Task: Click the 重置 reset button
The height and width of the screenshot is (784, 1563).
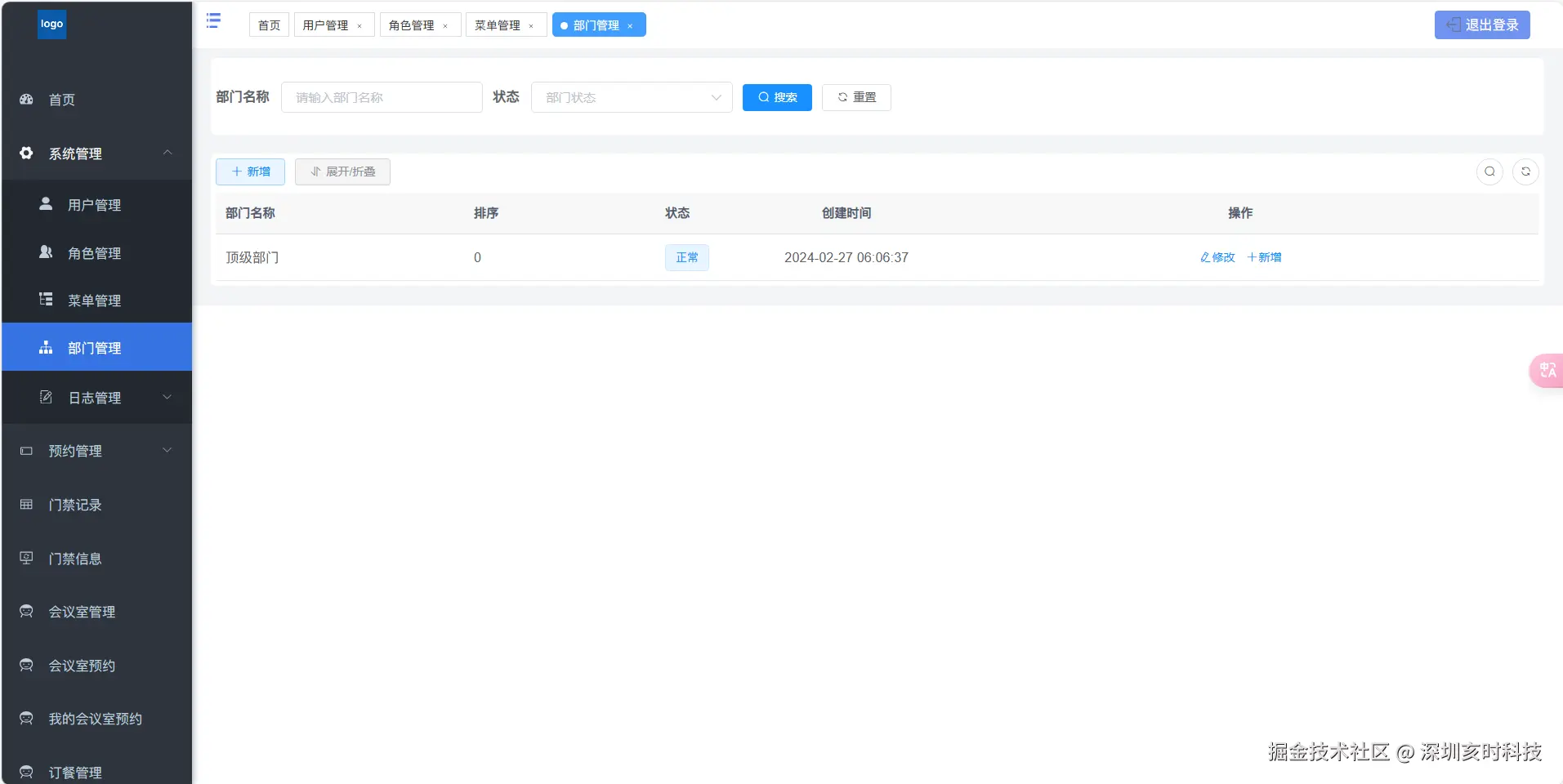Action: 856,97
